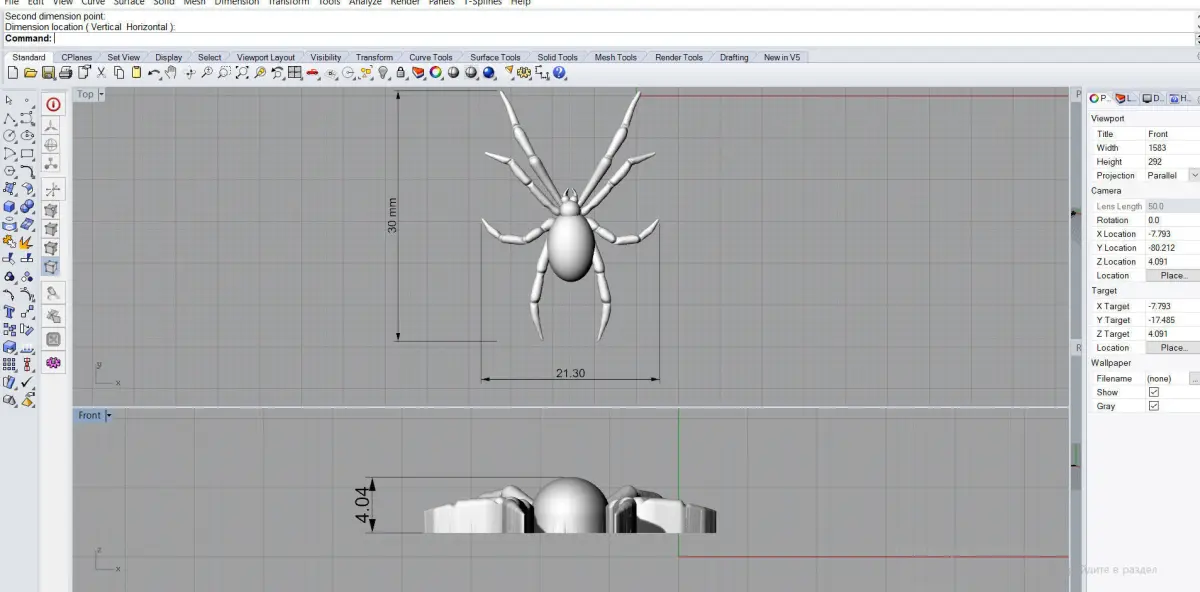Image resolution: width=1200 pixels, height=592 pixels.
Task: Click the Paste clipboard icon
Action: [135, 73]
